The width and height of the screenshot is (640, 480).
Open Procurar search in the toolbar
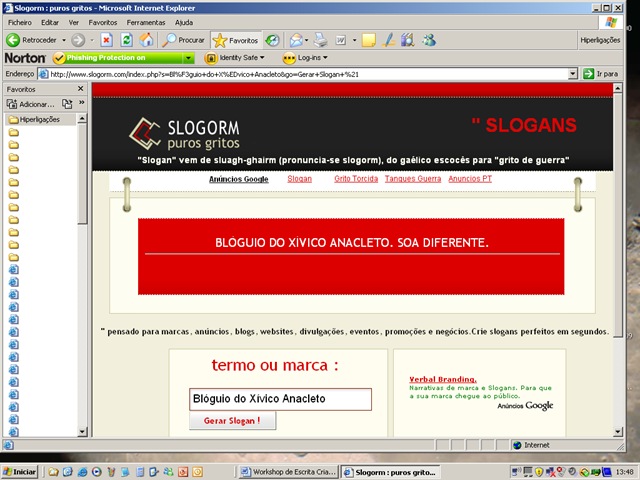click(183, 40)
